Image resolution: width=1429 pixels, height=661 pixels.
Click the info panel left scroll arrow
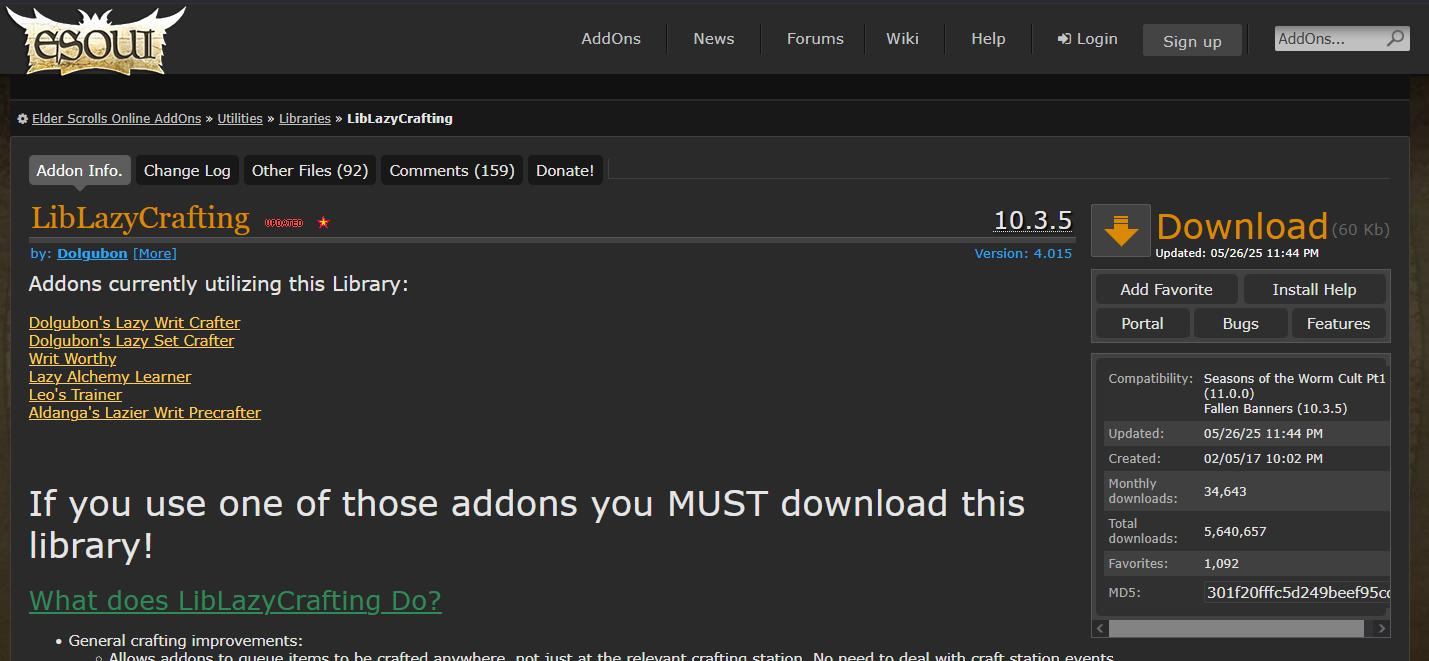click(1101, 629)
